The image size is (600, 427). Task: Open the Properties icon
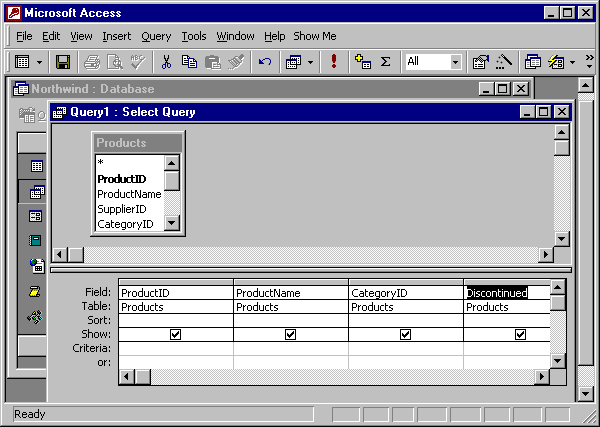480,62
